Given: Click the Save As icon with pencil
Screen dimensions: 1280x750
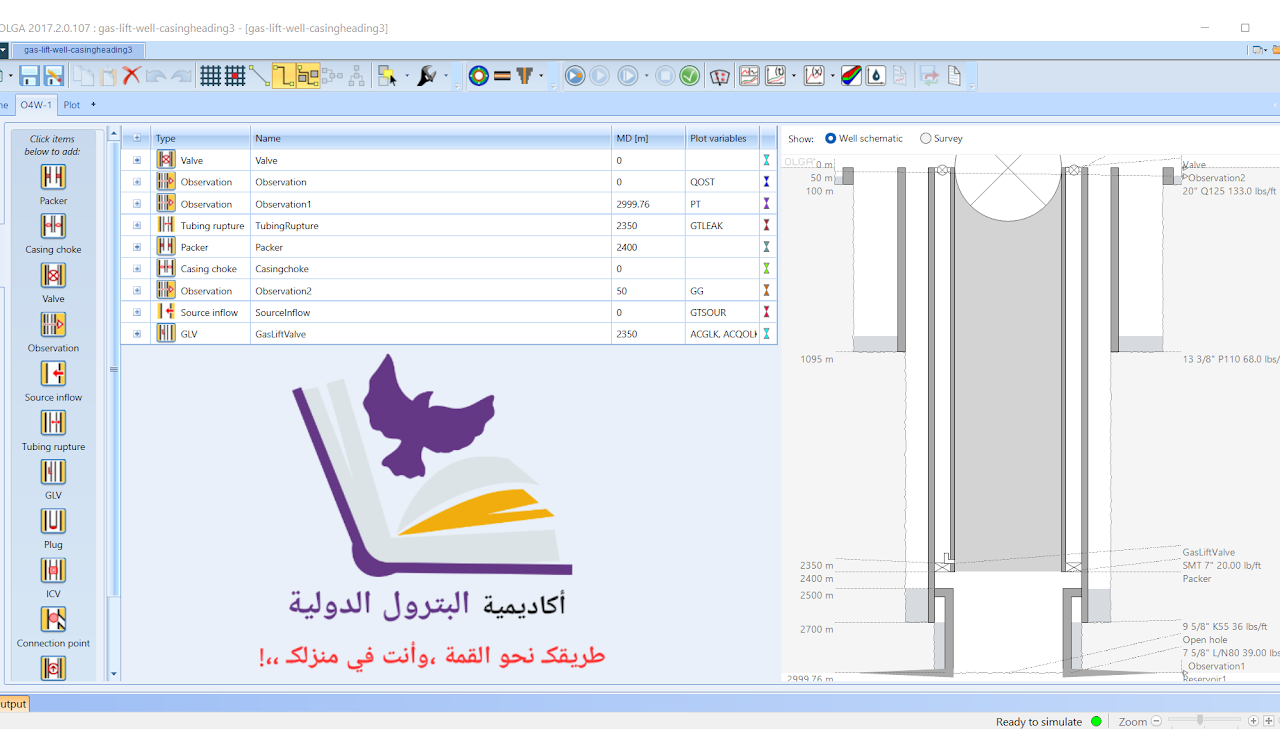Looking at the screenshot, I should 53,76.
